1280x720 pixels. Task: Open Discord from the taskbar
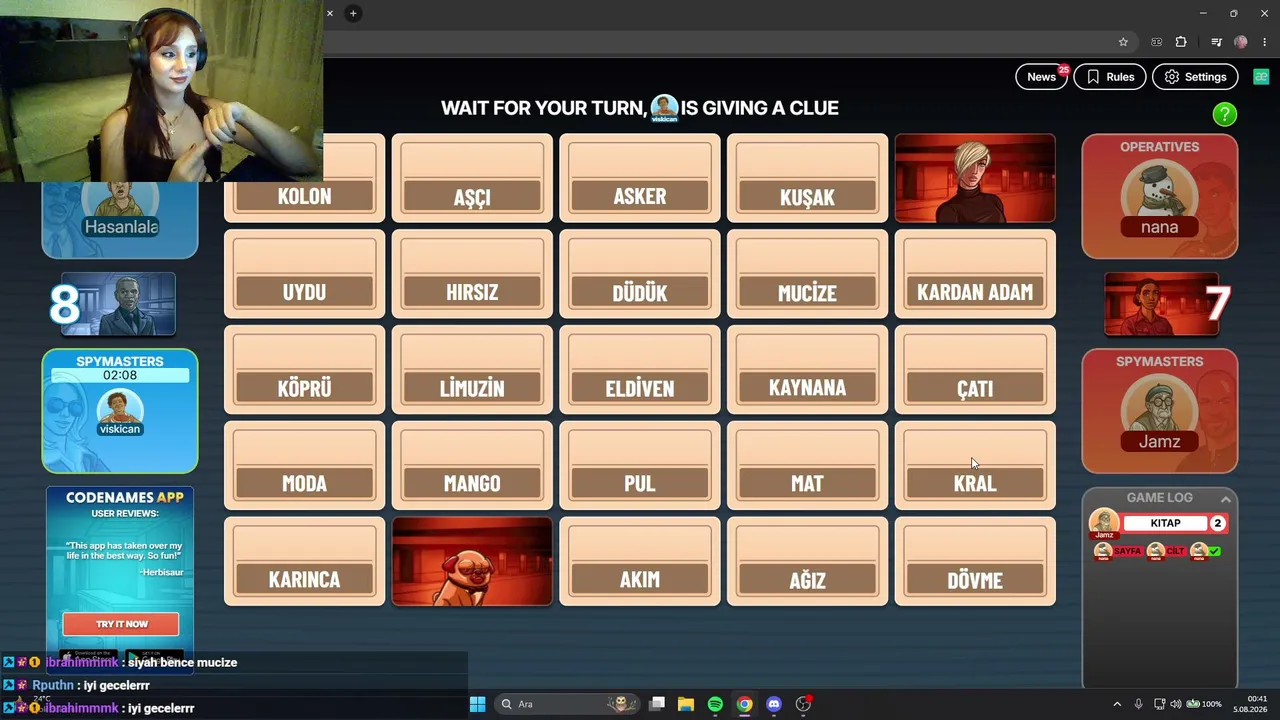(x=773, y=704)
